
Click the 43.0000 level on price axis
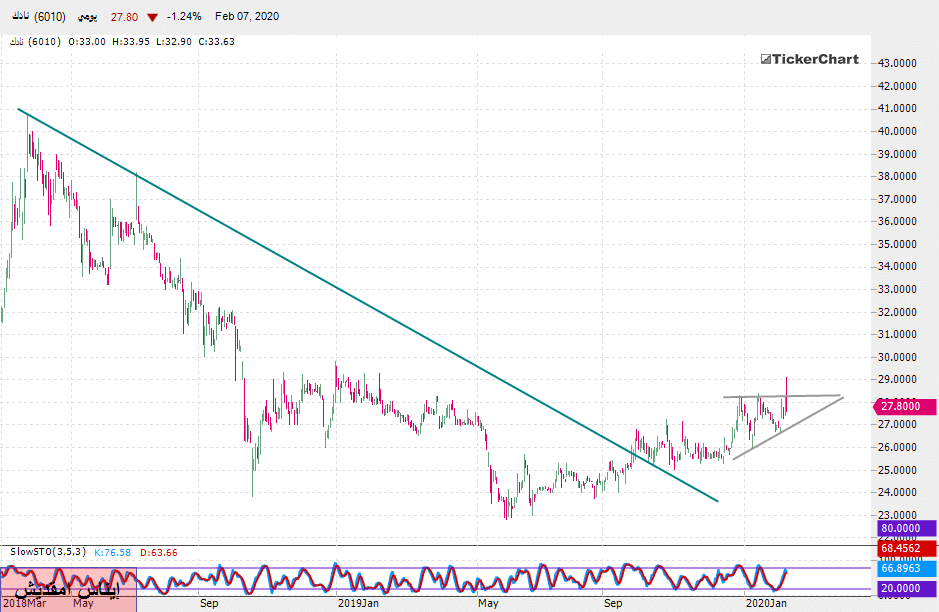898,63
